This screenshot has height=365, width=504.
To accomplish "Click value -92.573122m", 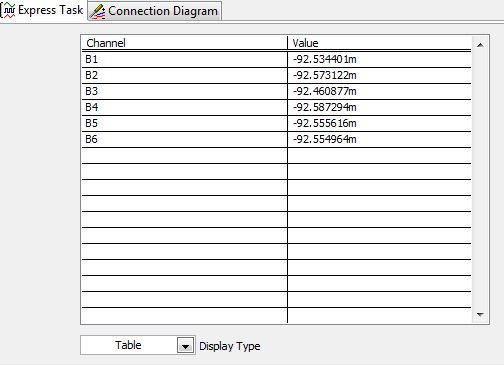I will [325, 75].
